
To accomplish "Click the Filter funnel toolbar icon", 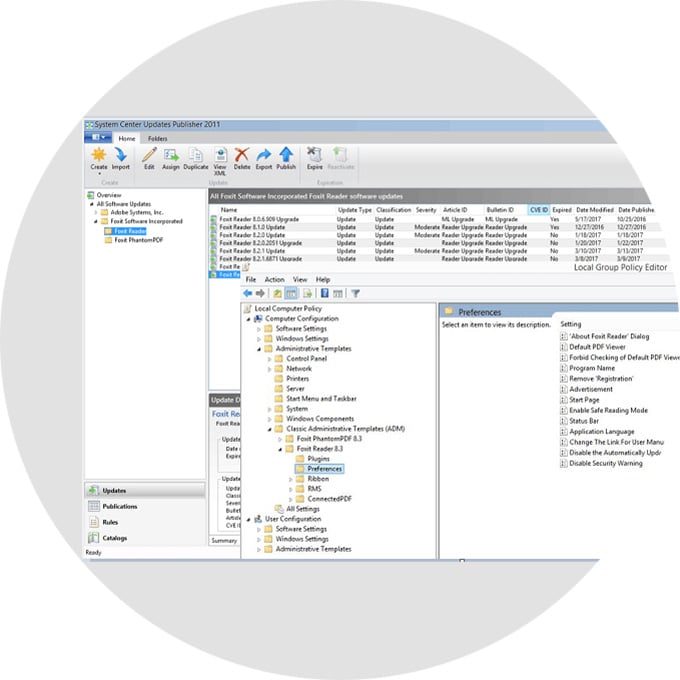I will pyautogui.click(x=355, y=294).
